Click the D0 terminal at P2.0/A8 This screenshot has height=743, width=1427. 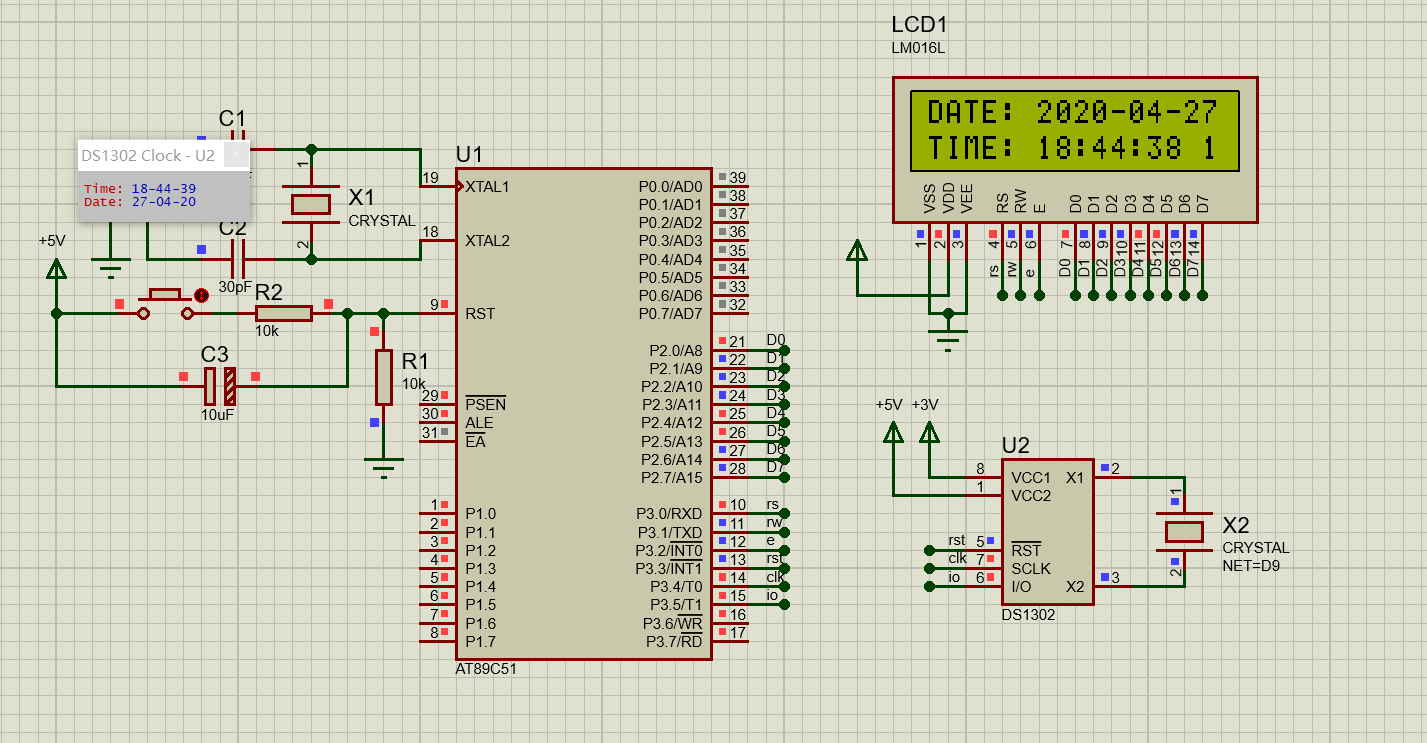(x=785, y=350)
